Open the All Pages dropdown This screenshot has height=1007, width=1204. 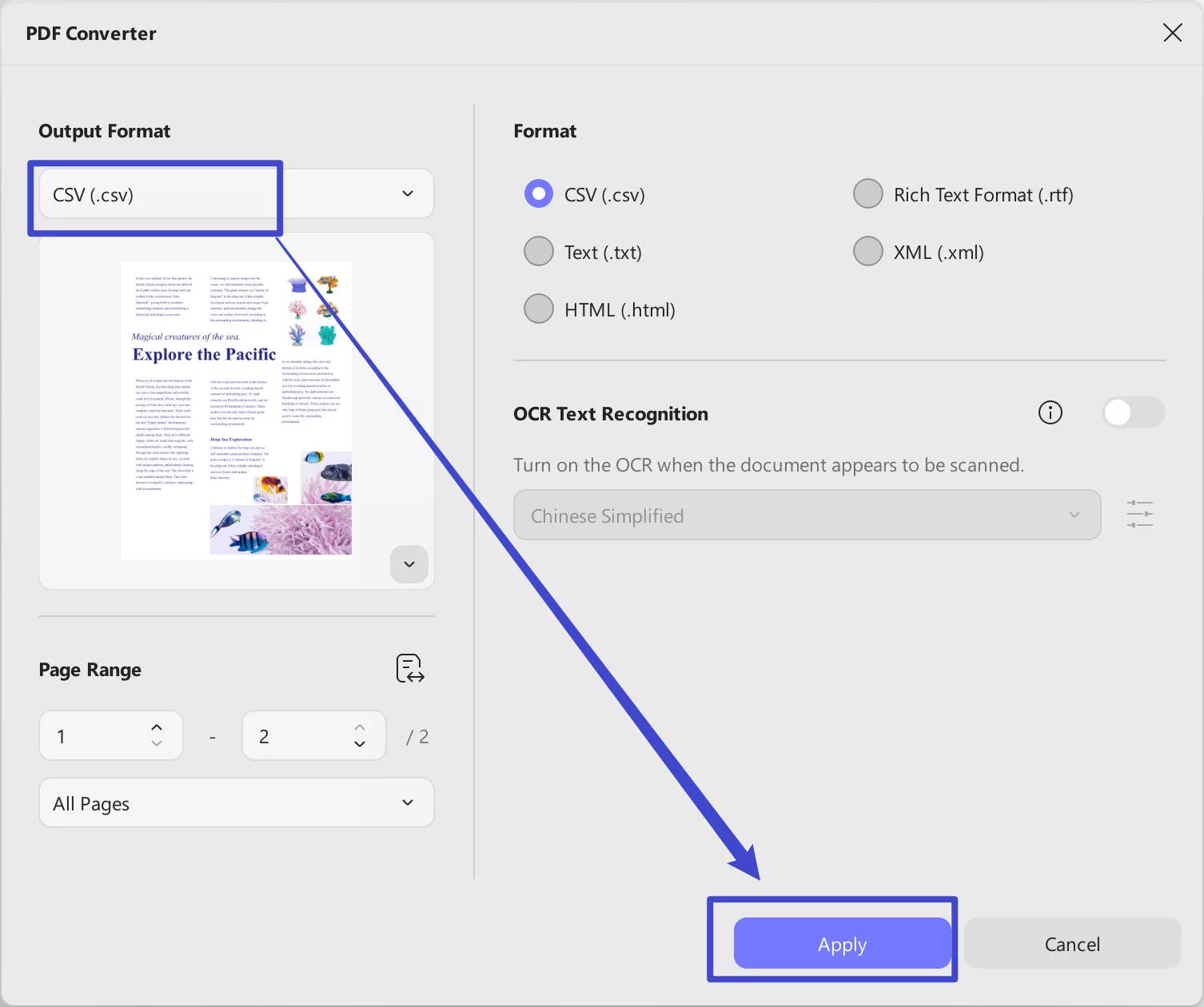point(237,803)
